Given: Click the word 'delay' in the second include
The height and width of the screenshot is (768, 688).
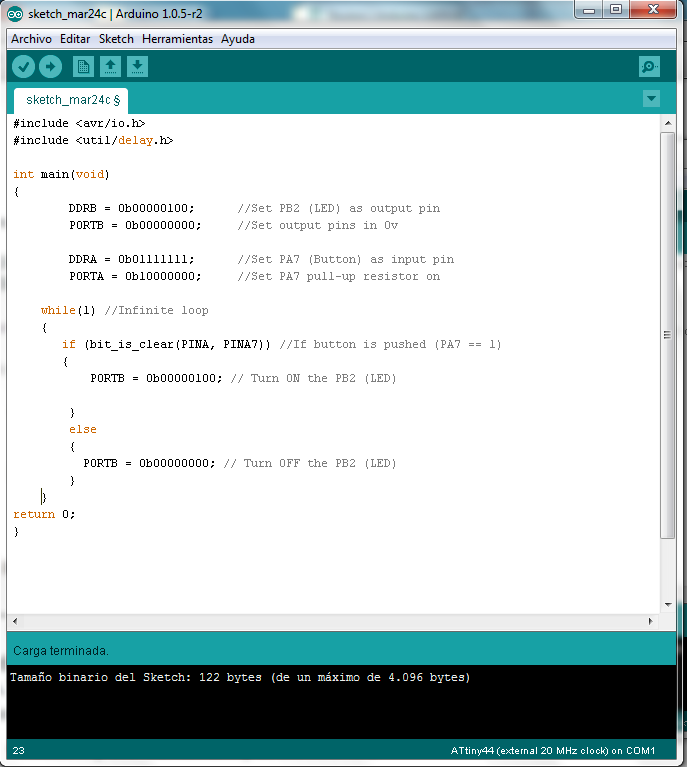Looking at the screenshot, I should (x=136, y=141).
